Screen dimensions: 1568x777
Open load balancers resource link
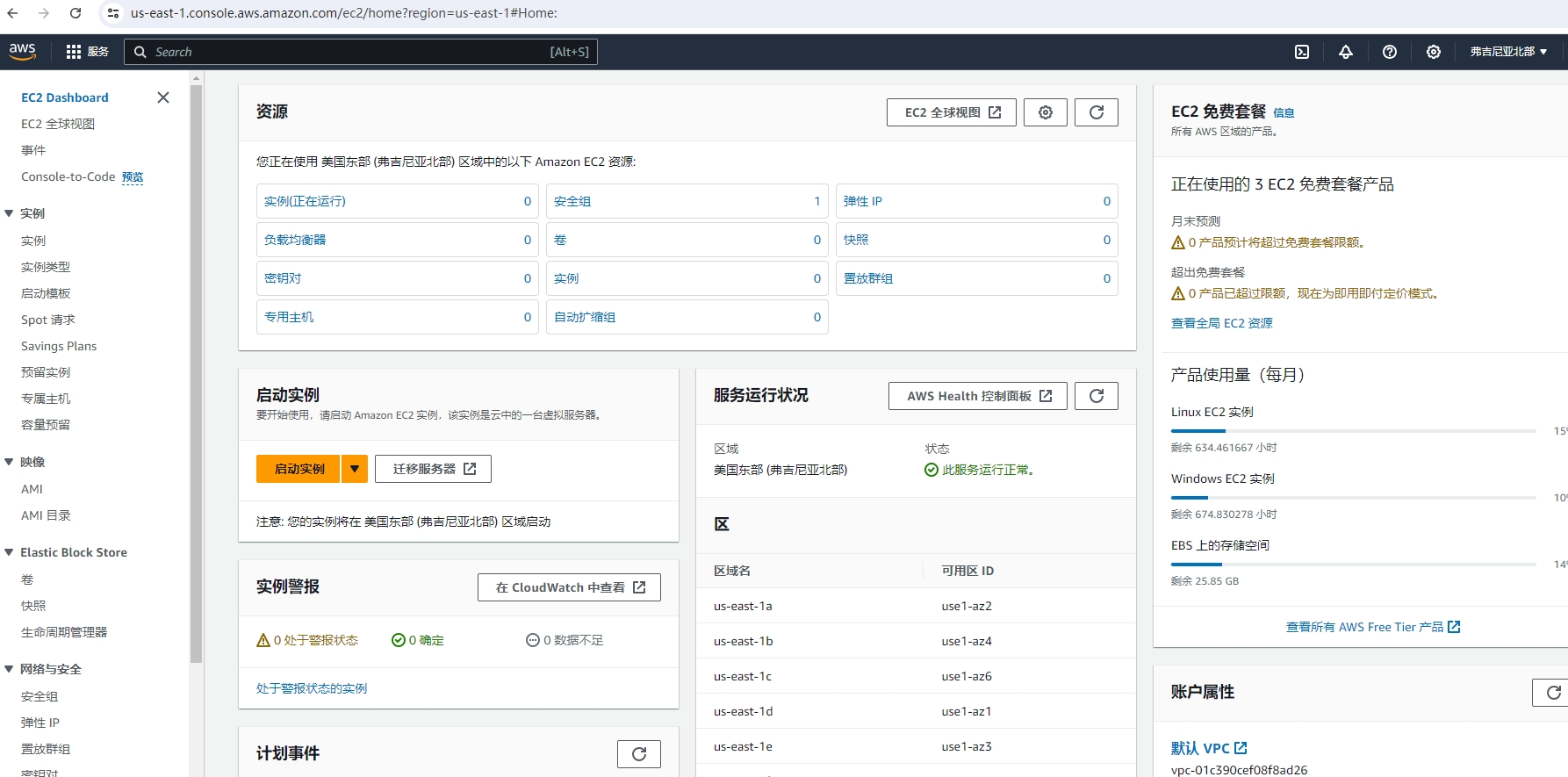pyautogui.click(x=295, y=240)
